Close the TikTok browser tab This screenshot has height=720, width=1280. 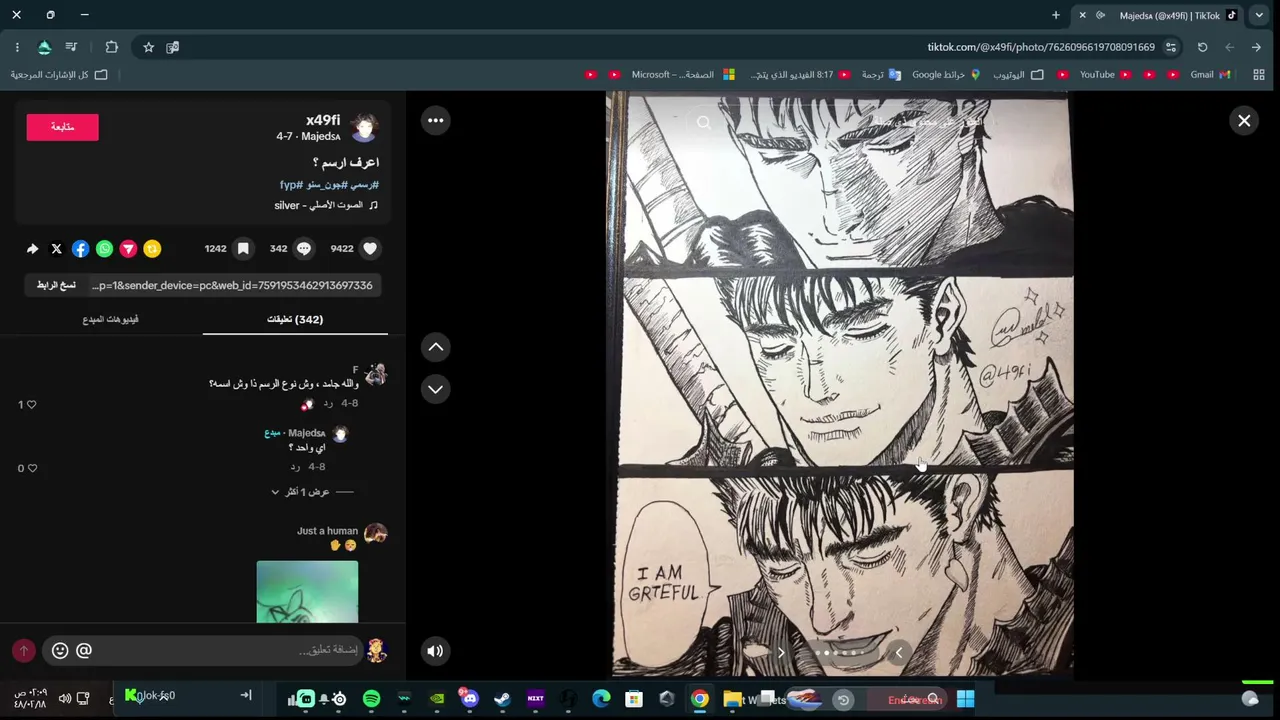[1082, 15]
